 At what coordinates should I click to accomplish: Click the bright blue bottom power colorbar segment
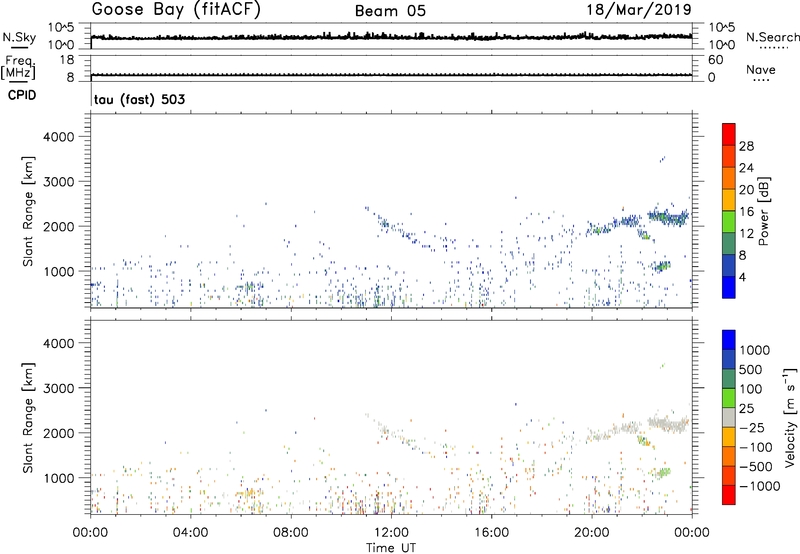point(729,287)
